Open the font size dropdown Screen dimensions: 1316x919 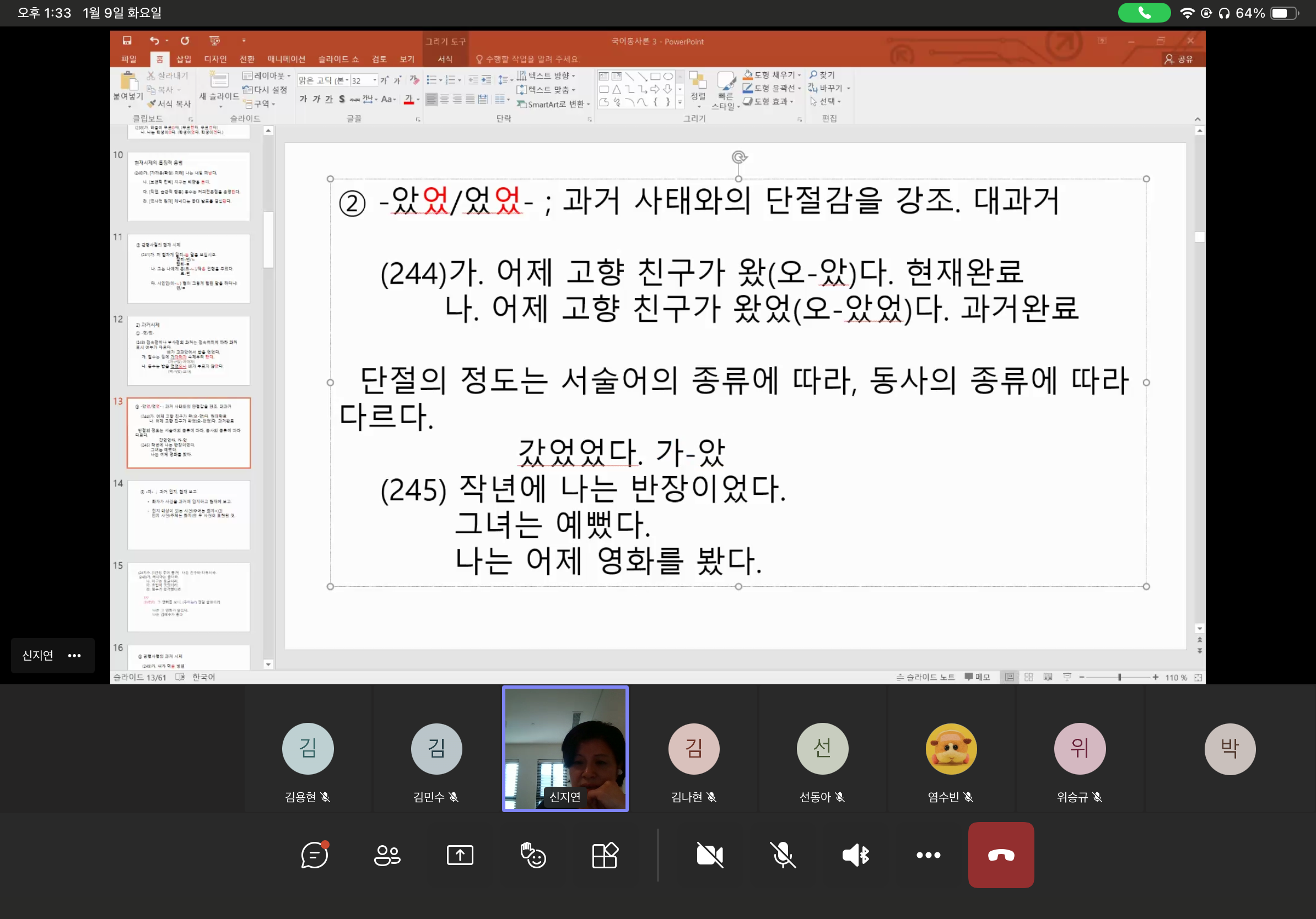(375, 80)
